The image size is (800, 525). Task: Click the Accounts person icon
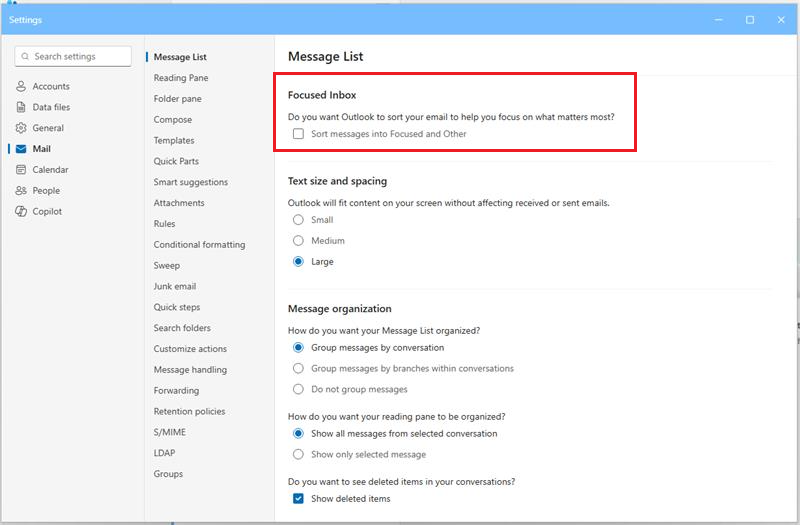[21, 86]
